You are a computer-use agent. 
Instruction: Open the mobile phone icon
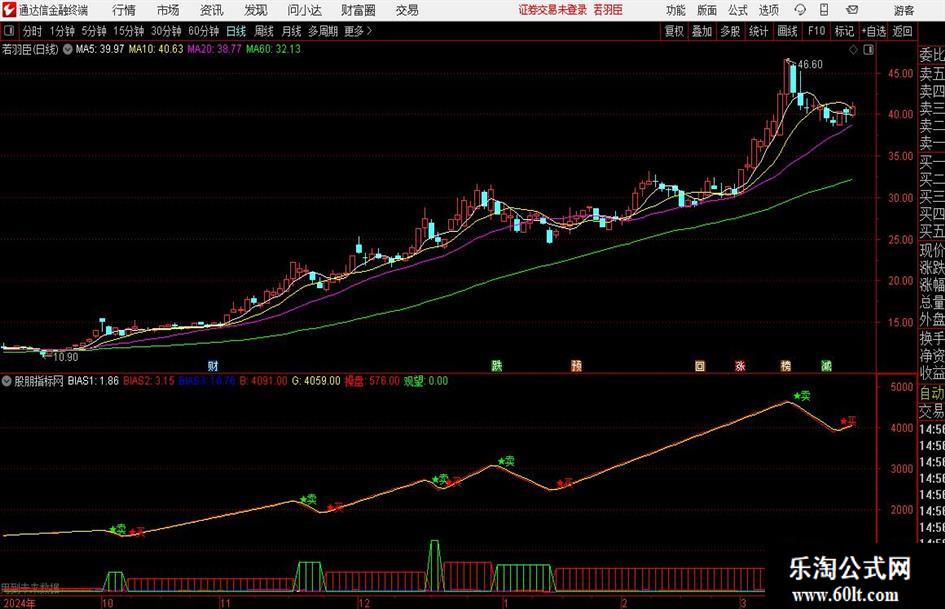(824, 10)
